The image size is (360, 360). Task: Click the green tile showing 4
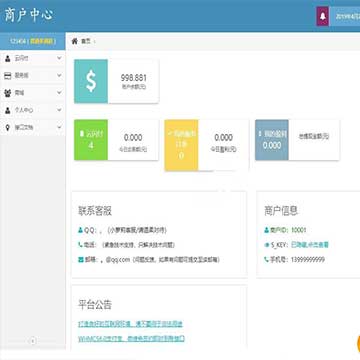click(x=91, y=140)
